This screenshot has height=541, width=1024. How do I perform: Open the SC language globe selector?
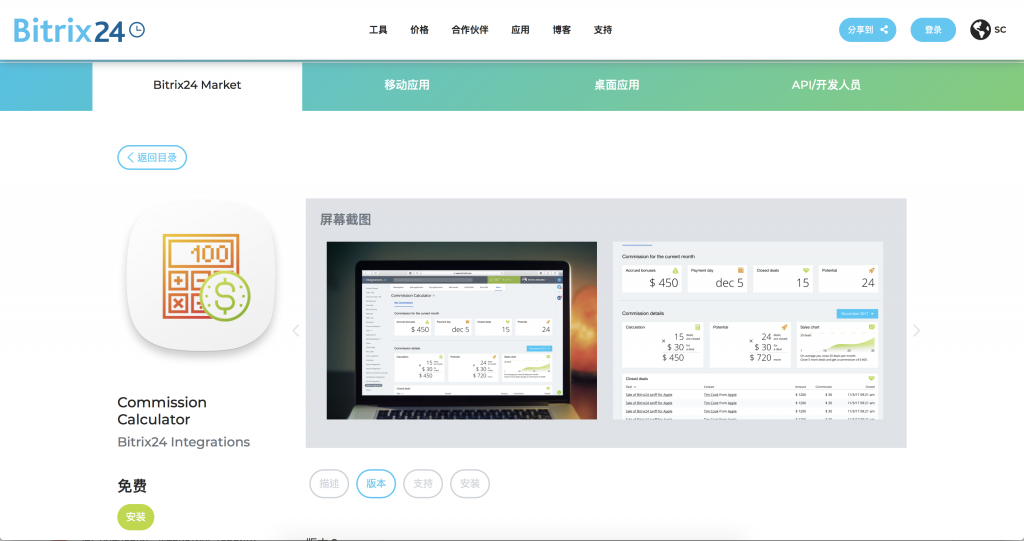[x=988, y=30]
